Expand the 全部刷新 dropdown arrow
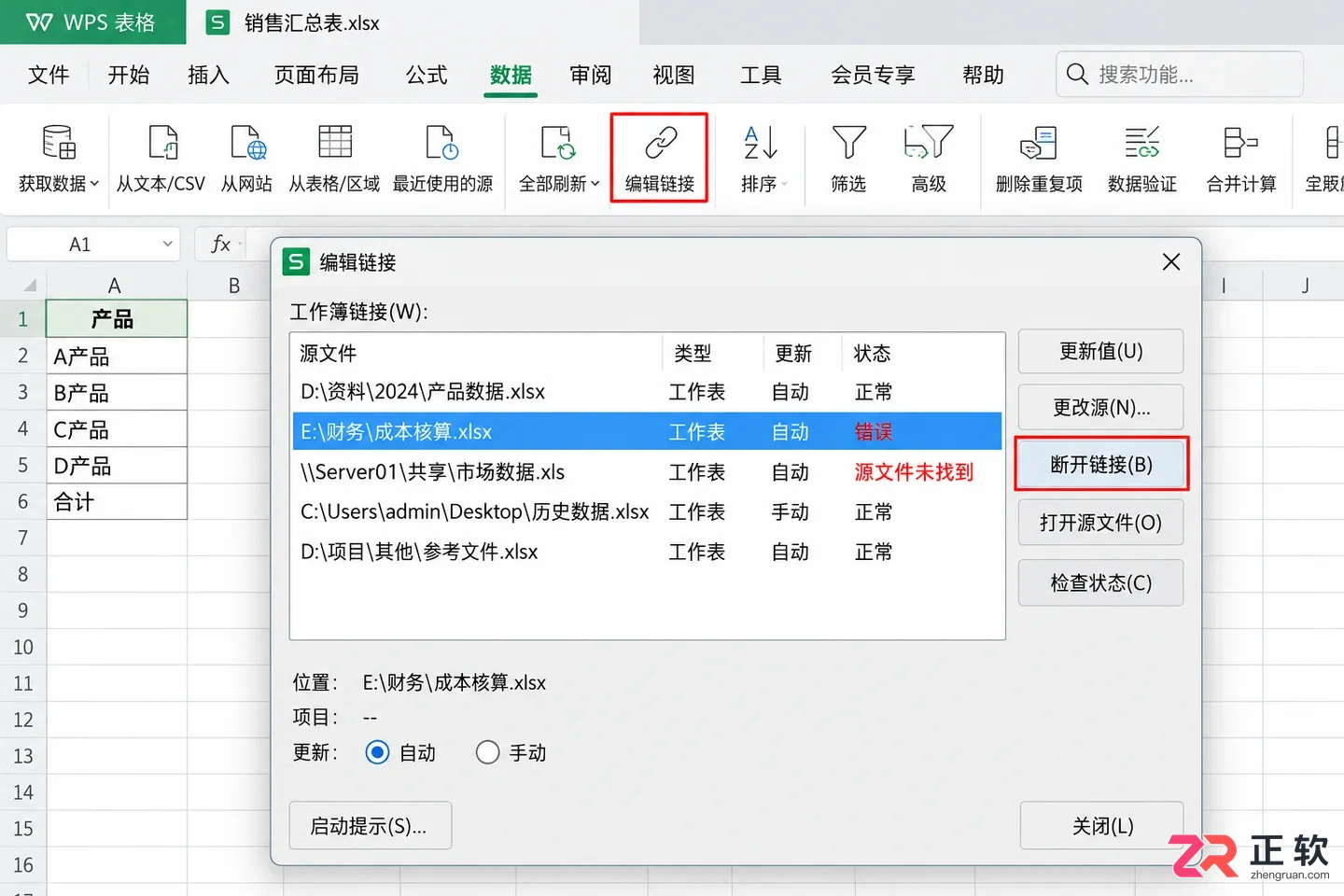Image resolution: width=1344 pixels, height=896 pixels. [x=595, y=184]
